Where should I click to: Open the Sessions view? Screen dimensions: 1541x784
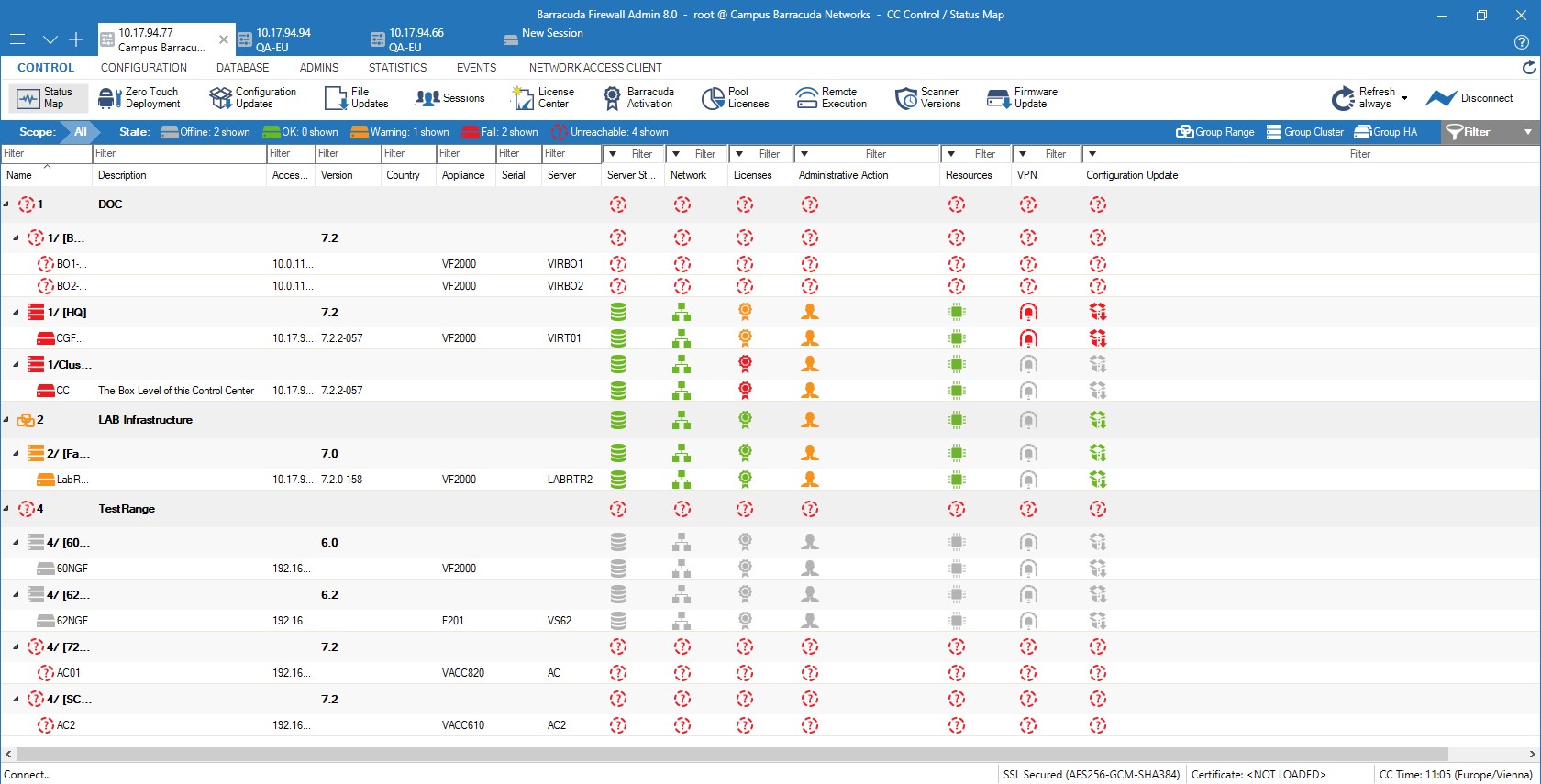450,98
